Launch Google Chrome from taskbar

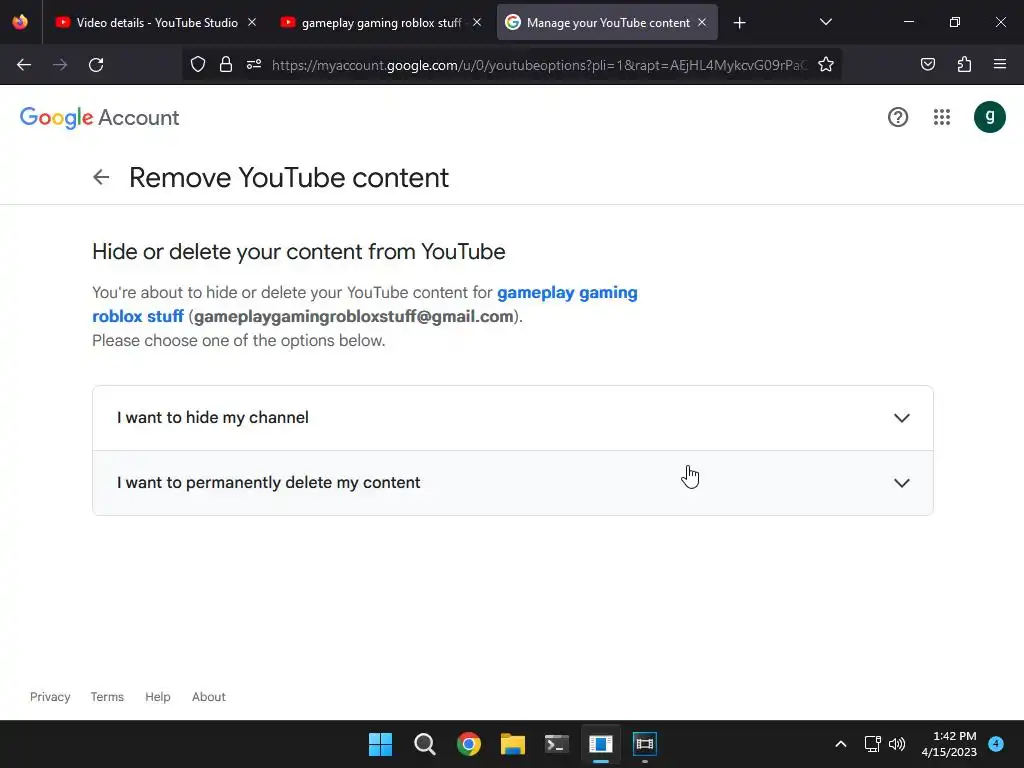coord(469,744)
